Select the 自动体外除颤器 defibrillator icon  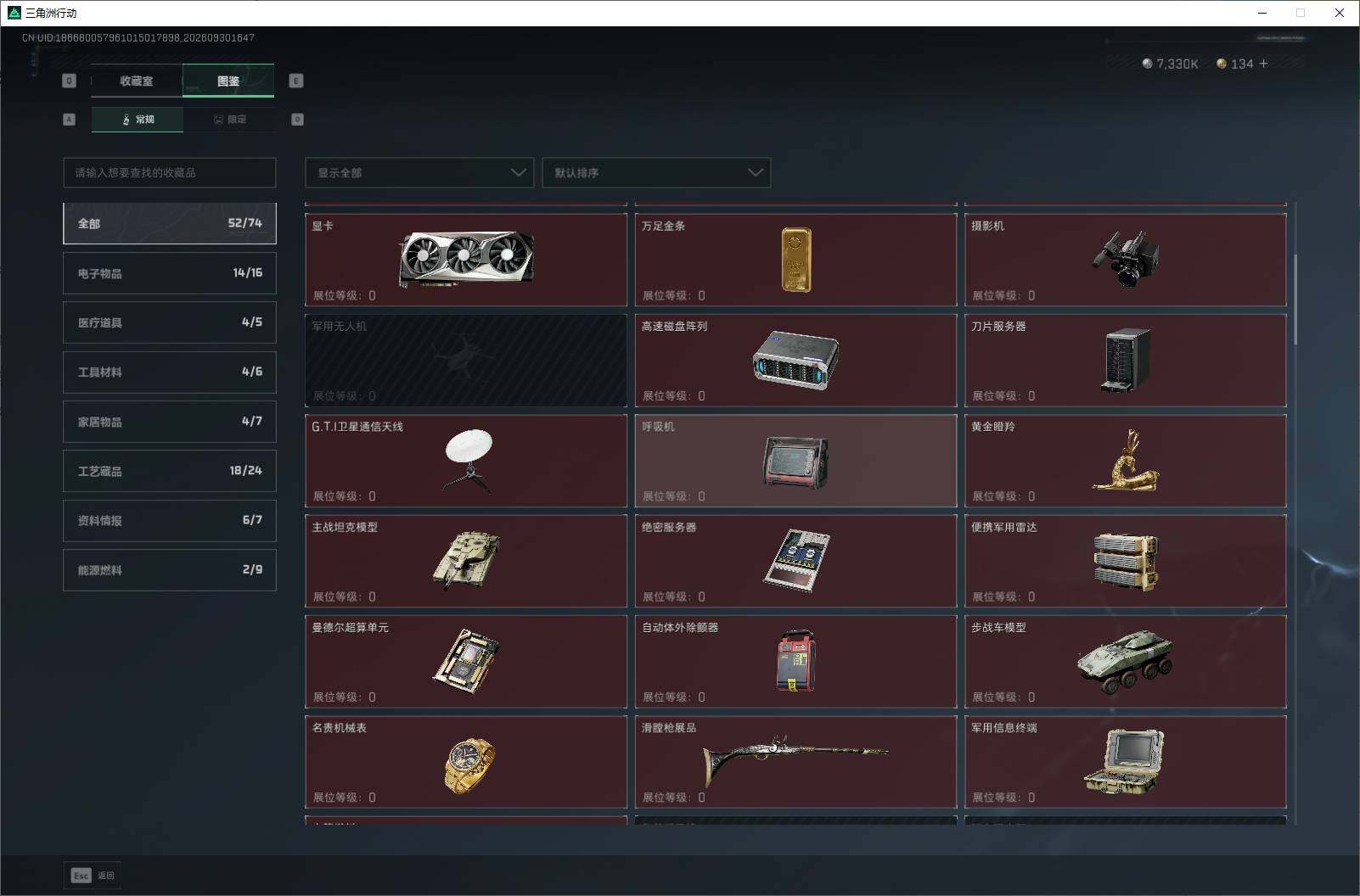tap(795, 662)
